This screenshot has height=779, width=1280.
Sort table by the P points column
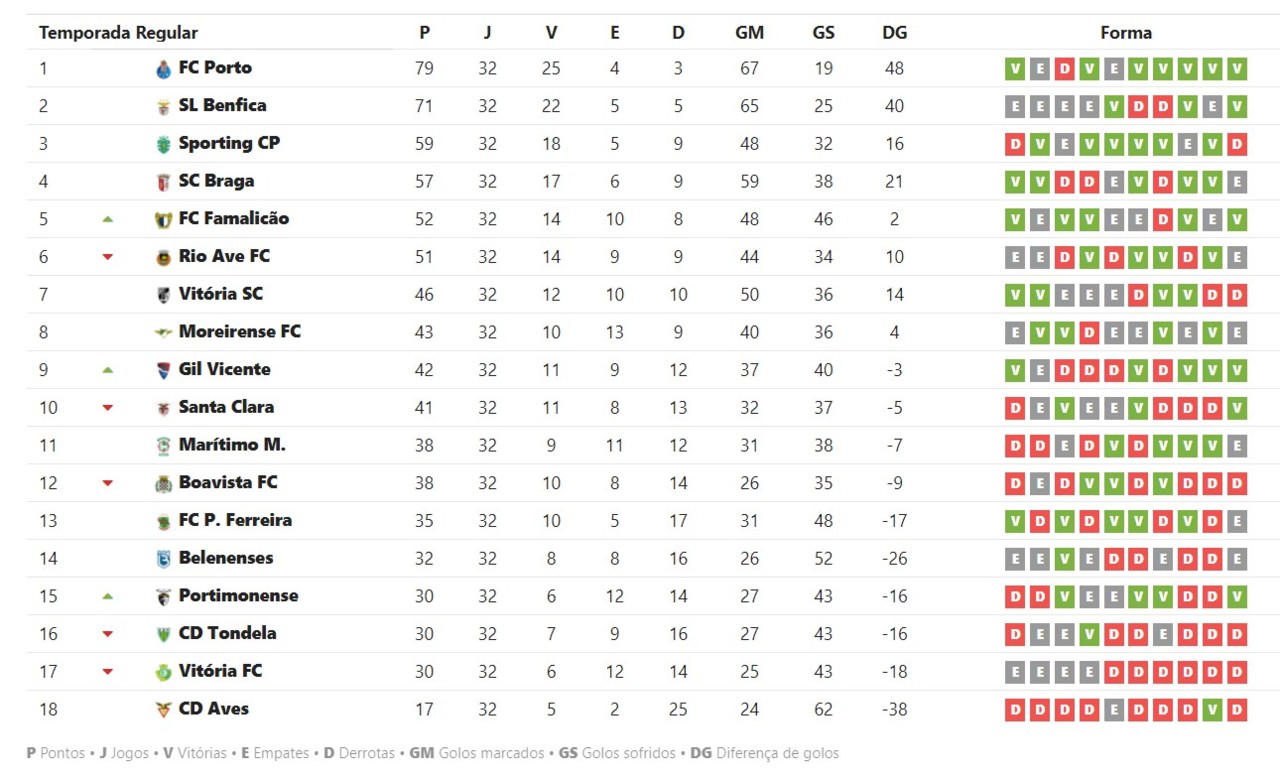(424, 33)
